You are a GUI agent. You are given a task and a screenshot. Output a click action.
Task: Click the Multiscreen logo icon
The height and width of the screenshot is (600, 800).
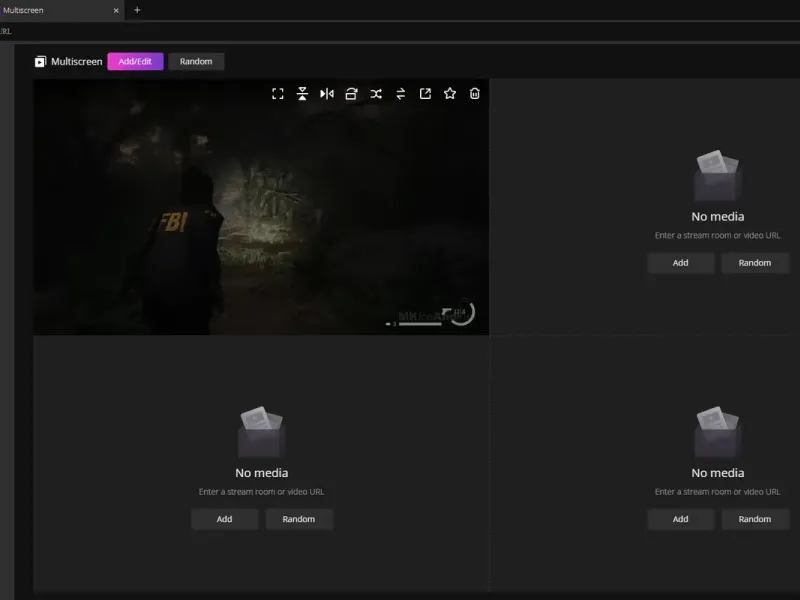coord(40,62)
